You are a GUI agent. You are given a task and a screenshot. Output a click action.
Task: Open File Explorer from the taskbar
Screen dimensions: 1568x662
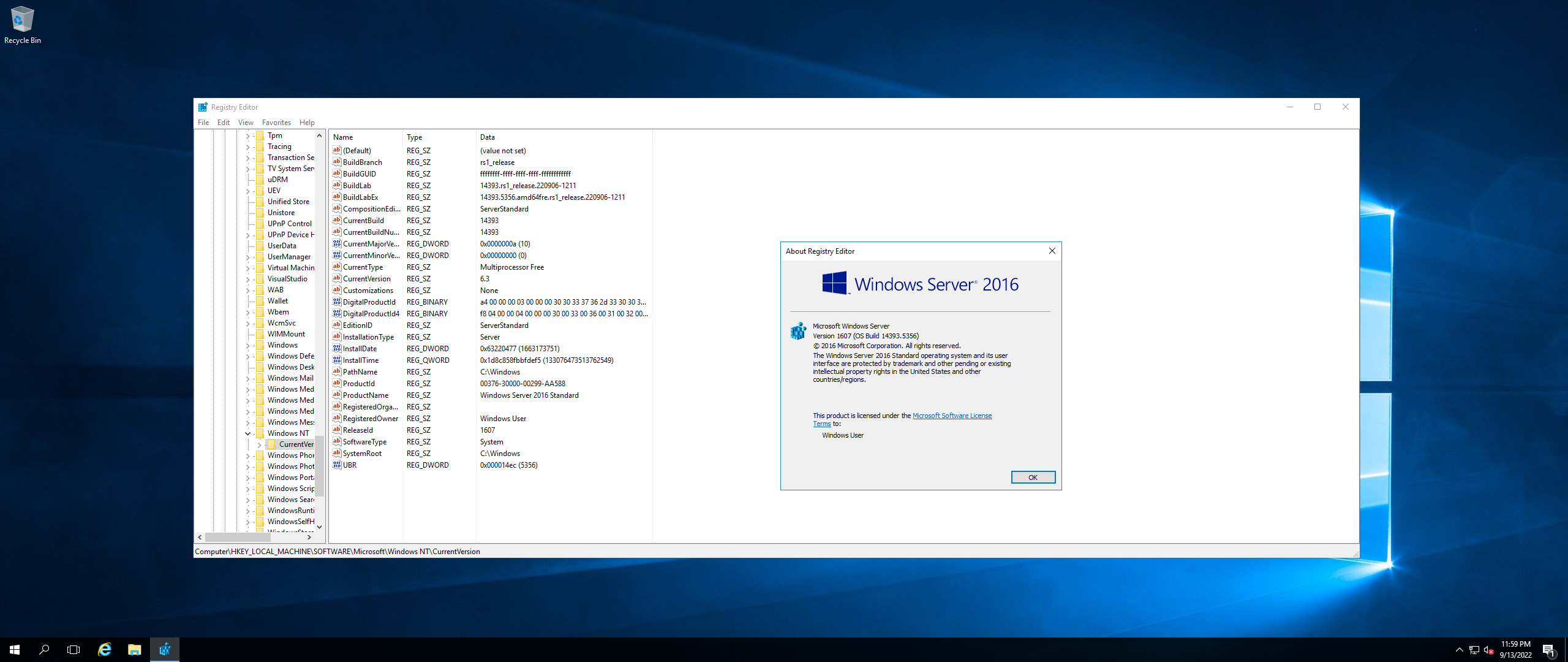click(135, 650)
